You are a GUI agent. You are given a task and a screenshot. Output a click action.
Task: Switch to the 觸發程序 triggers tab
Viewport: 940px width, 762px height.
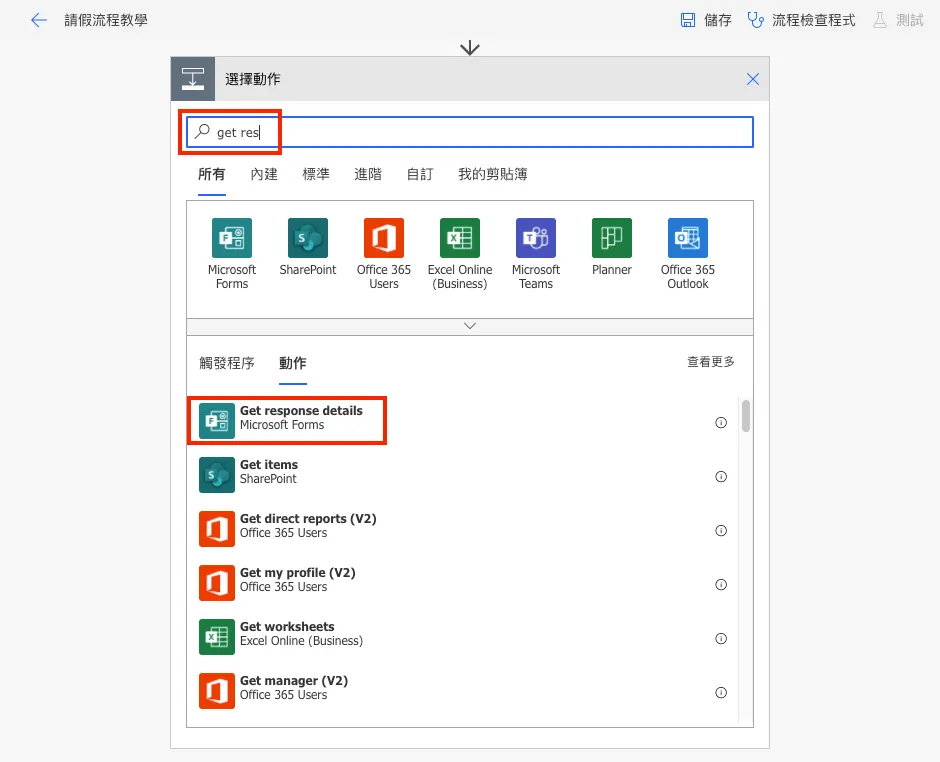[x=227, y=363]
